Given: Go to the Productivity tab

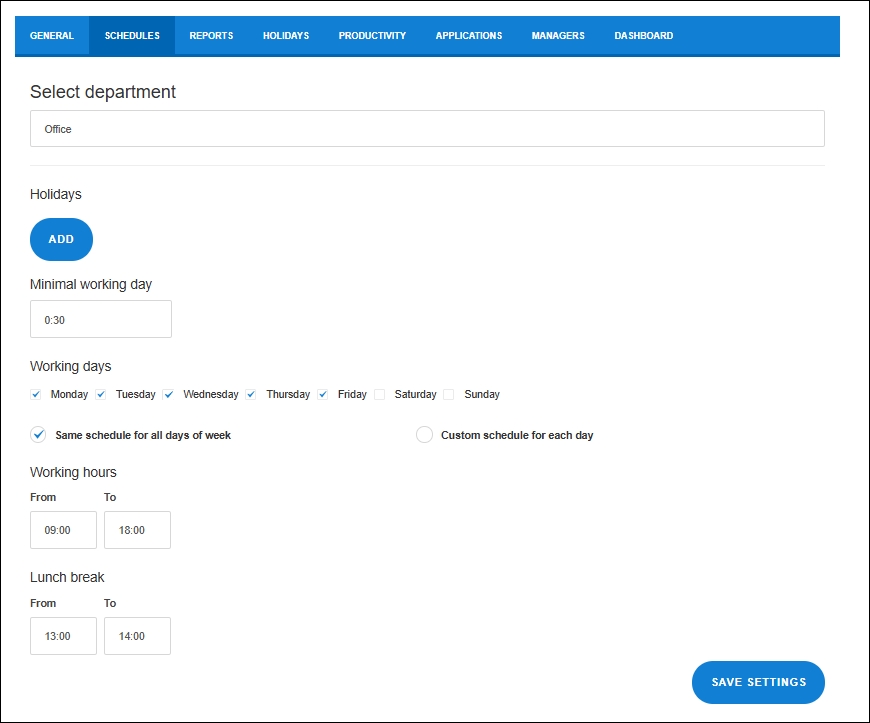Looking at the screenshot, I should 372,36.
